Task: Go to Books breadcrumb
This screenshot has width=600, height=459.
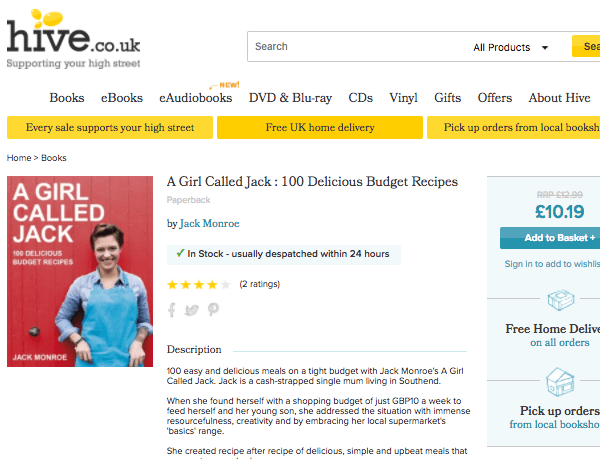Action: pyautogui.click(x=54, y=158)
